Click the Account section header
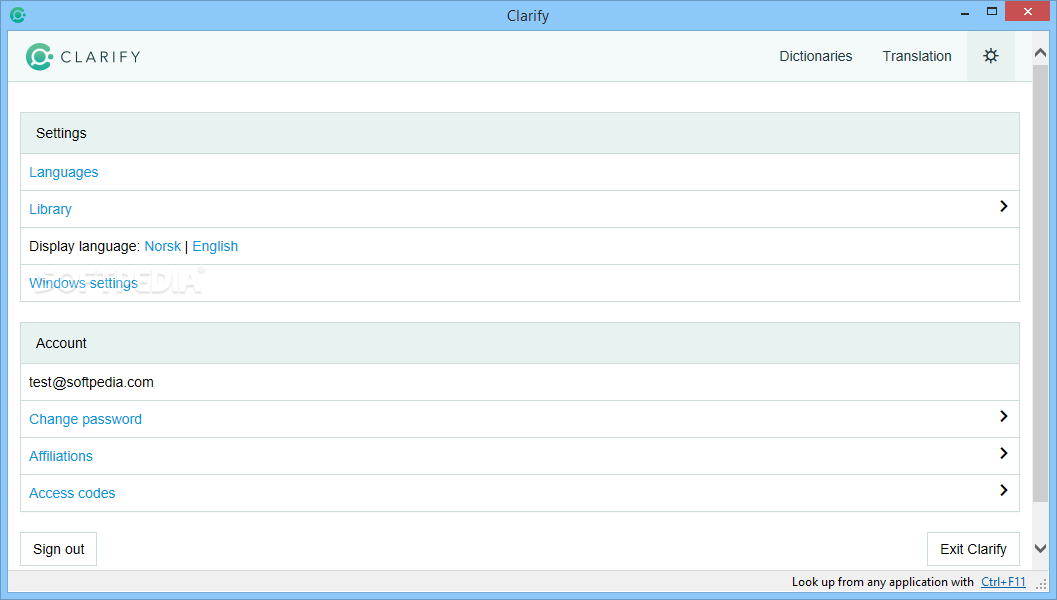 tap(520, 343)
